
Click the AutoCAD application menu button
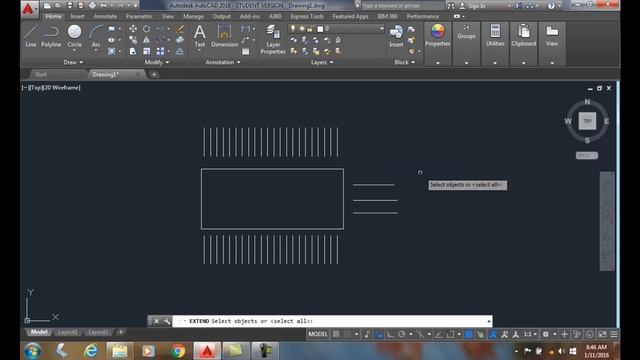pos(29,9)
